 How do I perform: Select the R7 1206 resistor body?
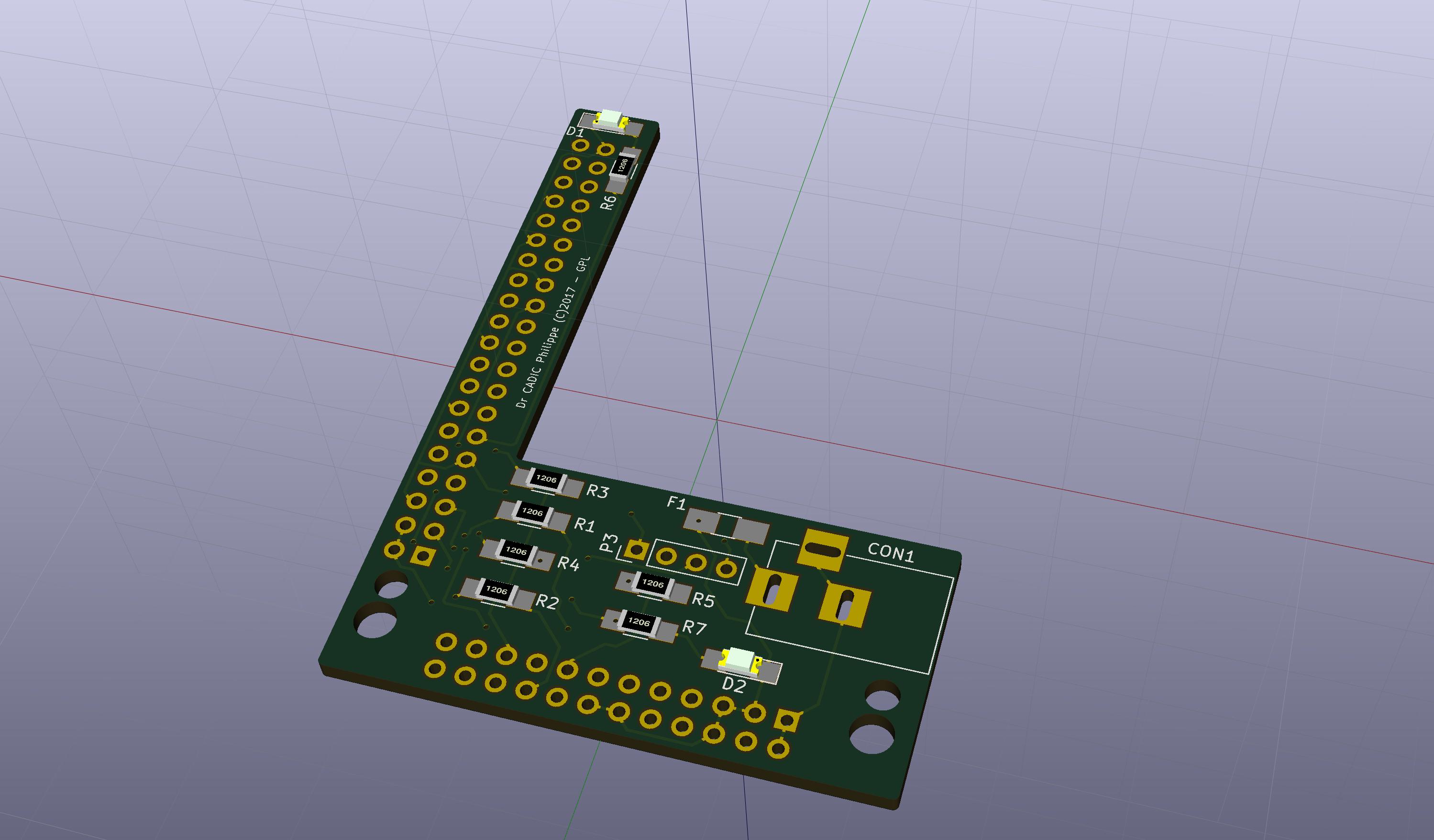639,624
